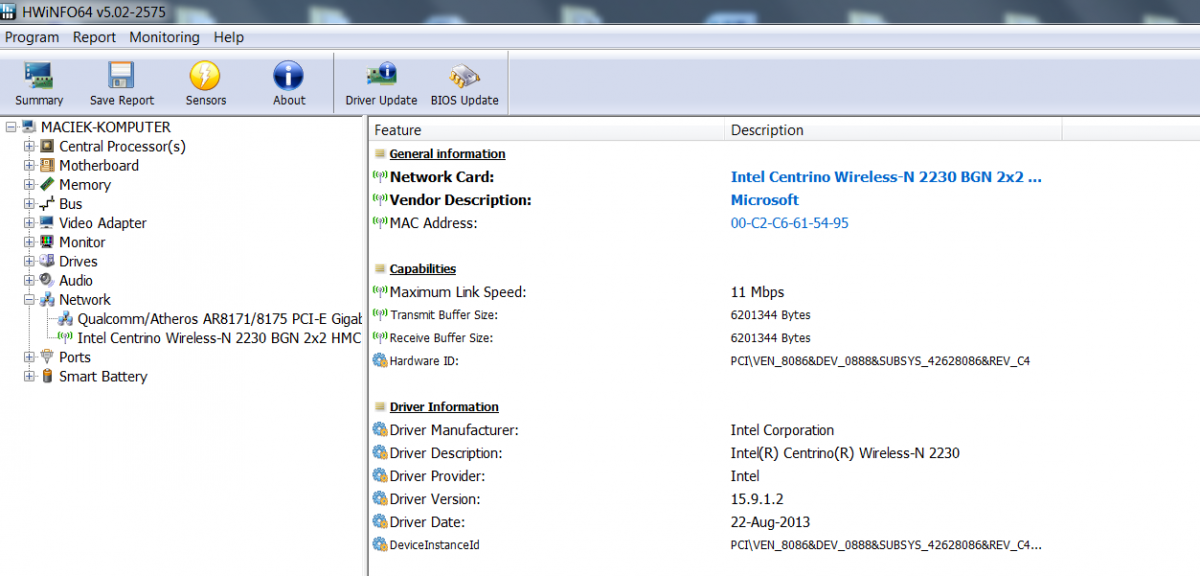Select the Motherboard tree label
Image resolution: width=1200 pixels, height=576 pixels.
(x=99, y=165)
